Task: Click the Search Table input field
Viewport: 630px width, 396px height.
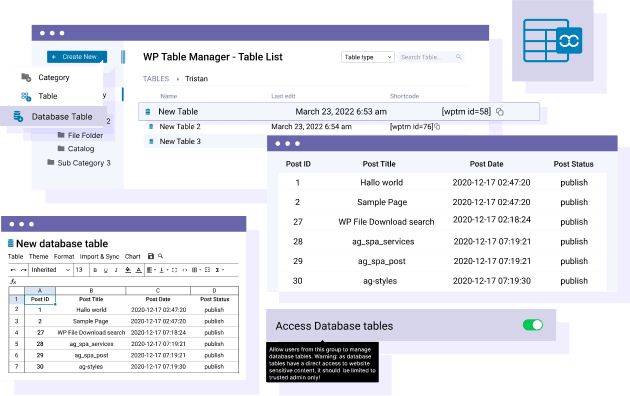Action: point(430,57)
